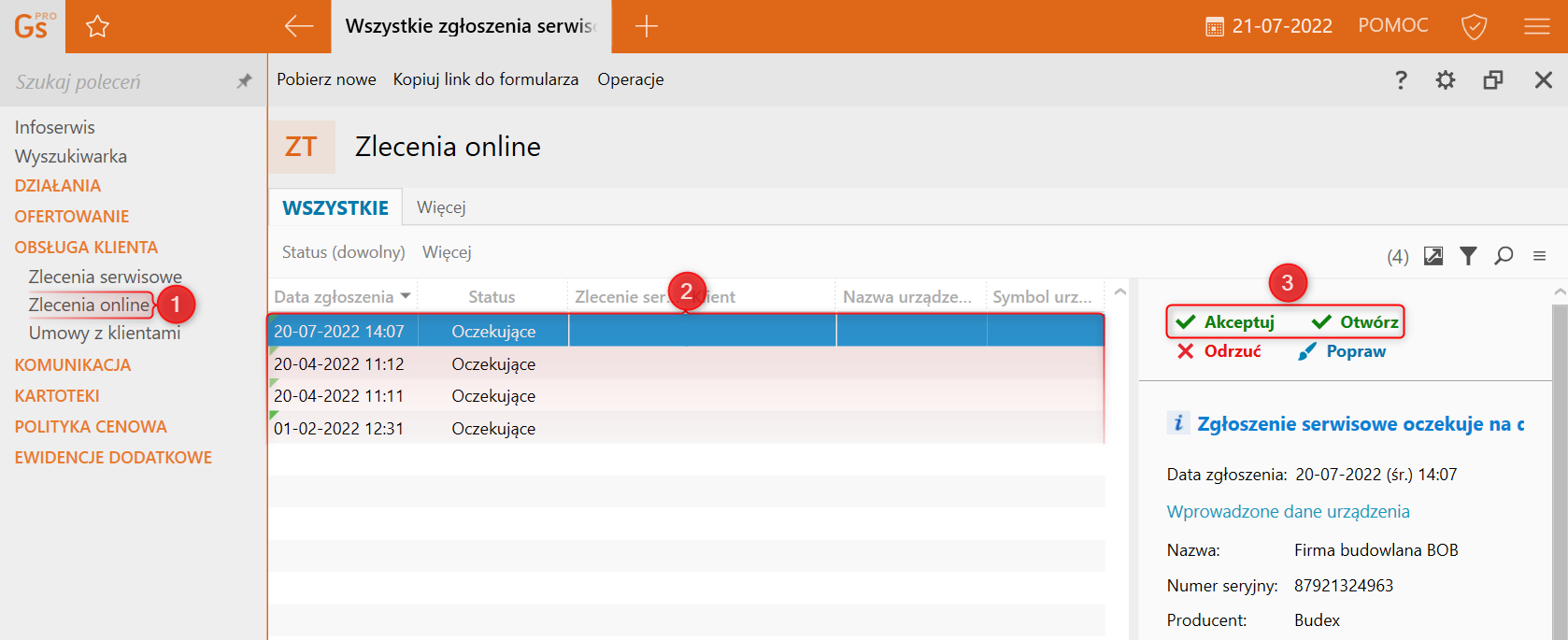The image size is (1568, 640).
Task: Expand KOMUNIKACJA section
Action: (73, 365)
